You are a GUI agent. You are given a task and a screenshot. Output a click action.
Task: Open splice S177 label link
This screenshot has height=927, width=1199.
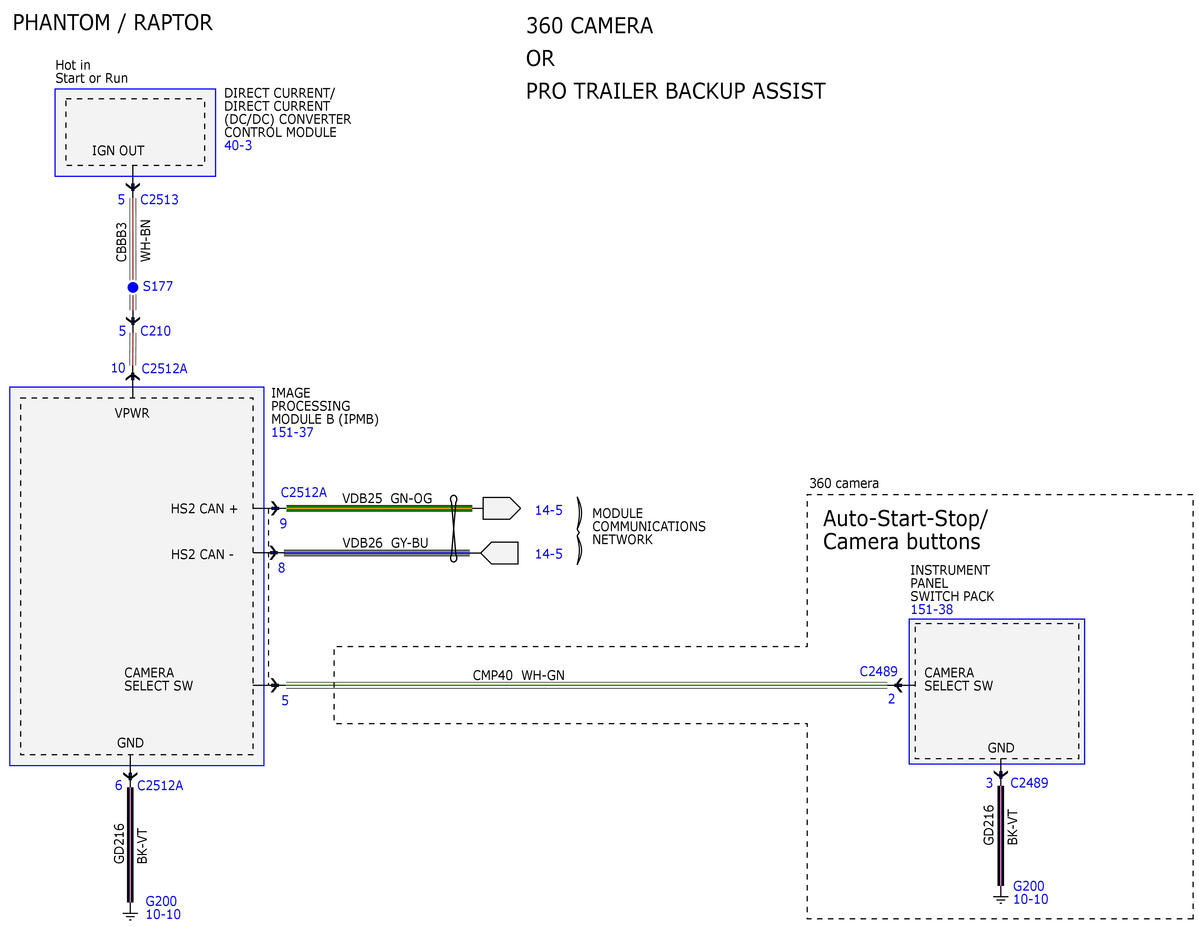(158, 286)
